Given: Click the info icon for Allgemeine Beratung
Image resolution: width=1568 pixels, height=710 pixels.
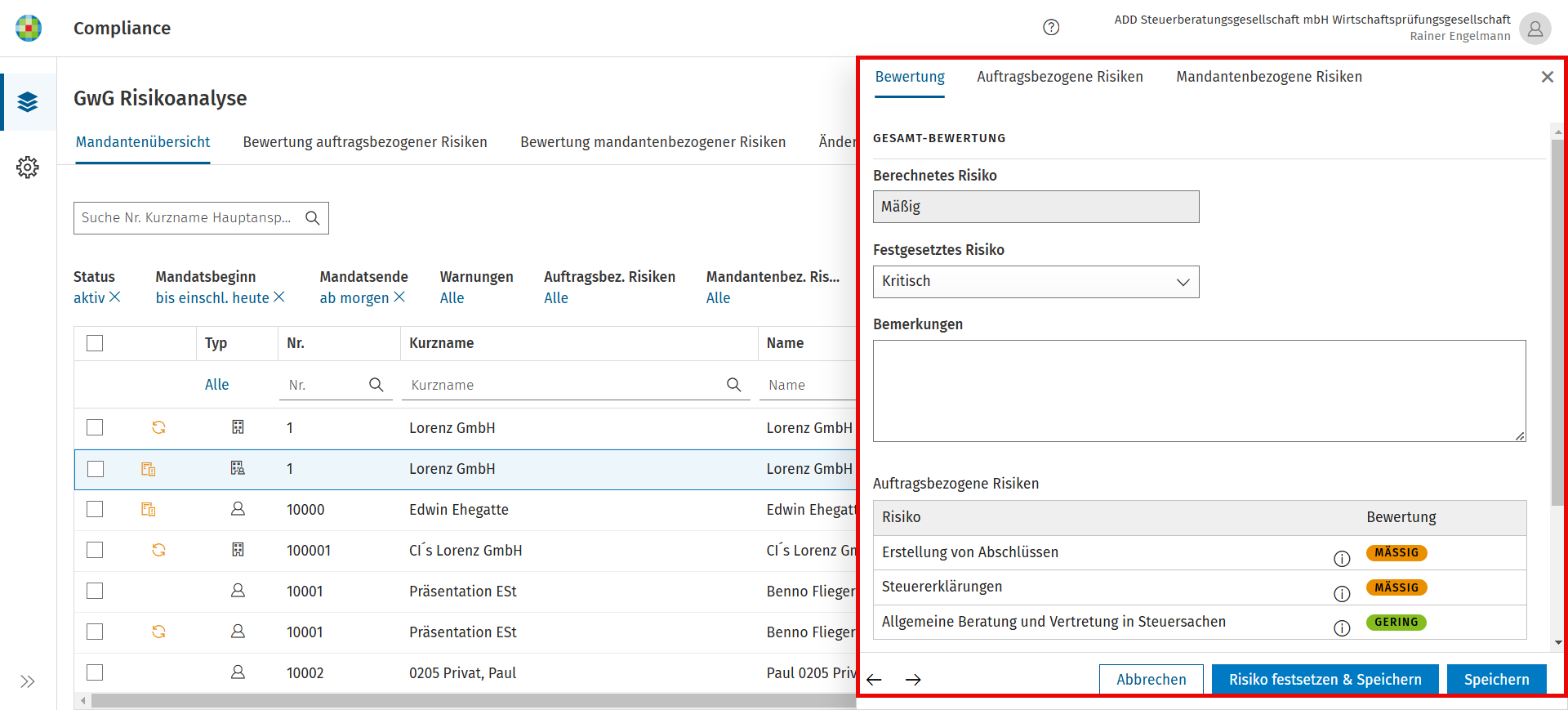Looking at the screenshot, I should point(1342,628).
